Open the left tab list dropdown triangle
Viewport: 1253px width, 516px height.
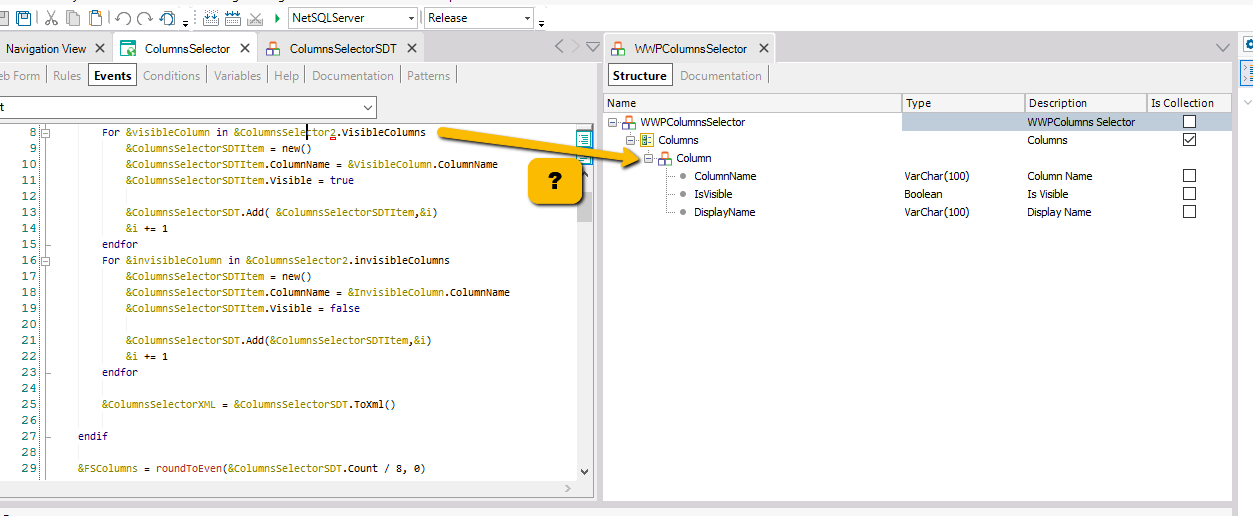click(593, 47)
